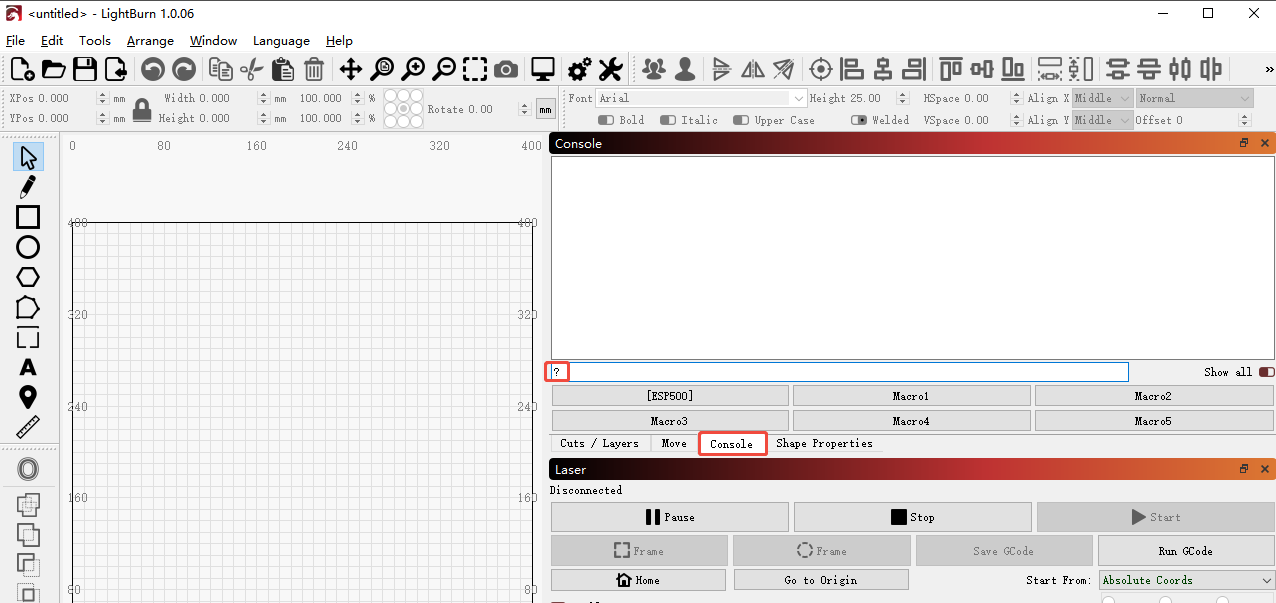The width and height of the screenshot is (1276, 603).
Task: Expand the hidden toolbar items chevron
Action: [1269, 69]
